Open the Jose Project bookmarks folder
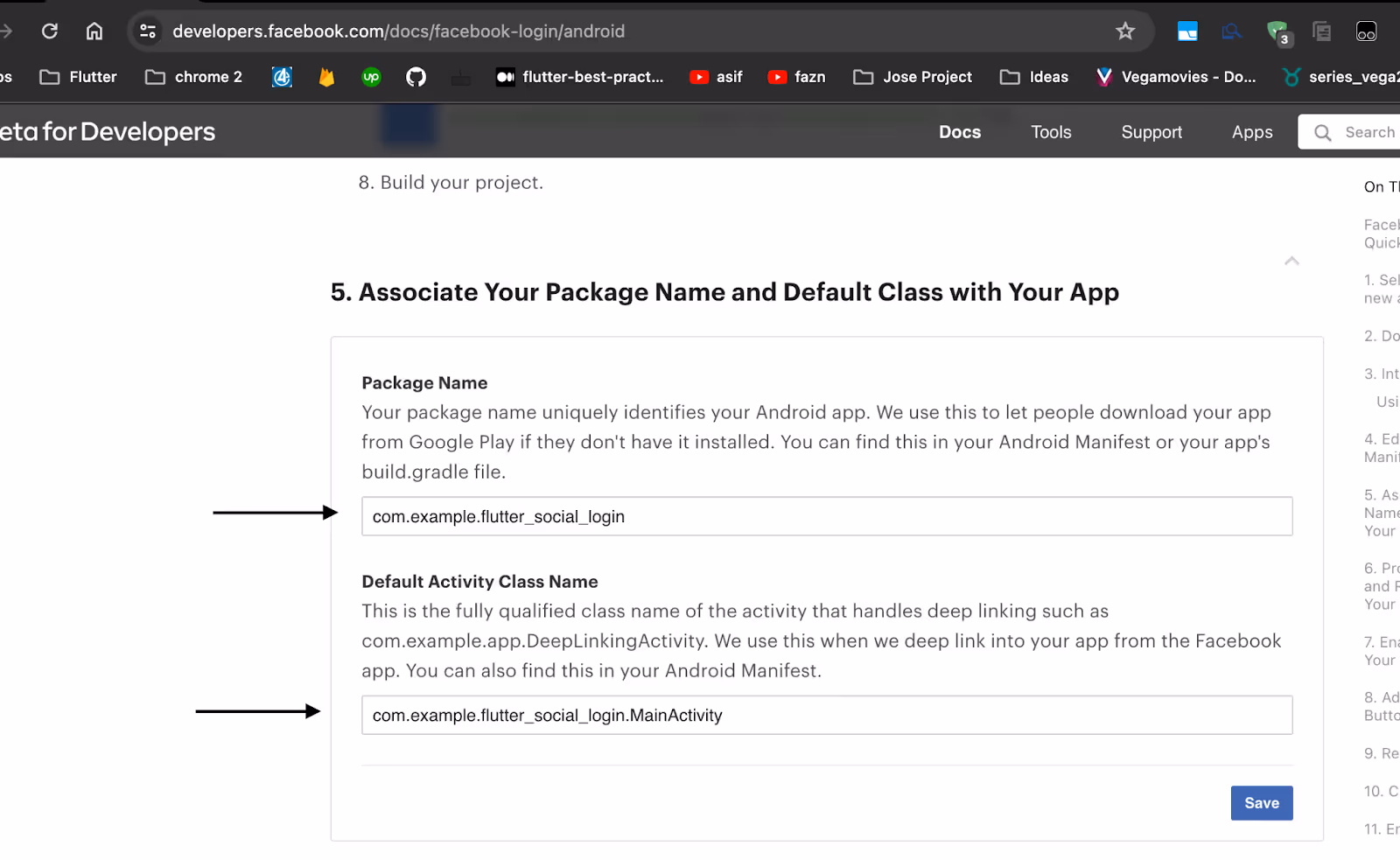Image resolution: width=1400 pixels, height=860 pixels. pyautogui.click(x=913, y=77)
